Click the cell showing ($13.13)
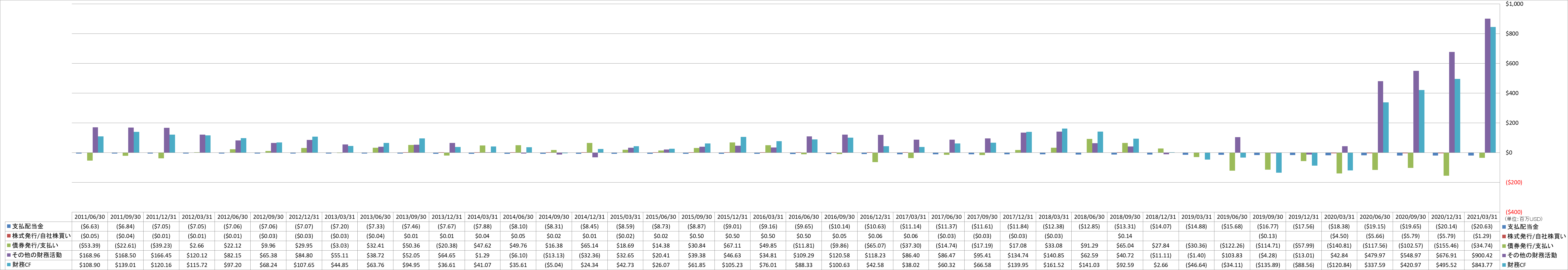 click(554, 255)
